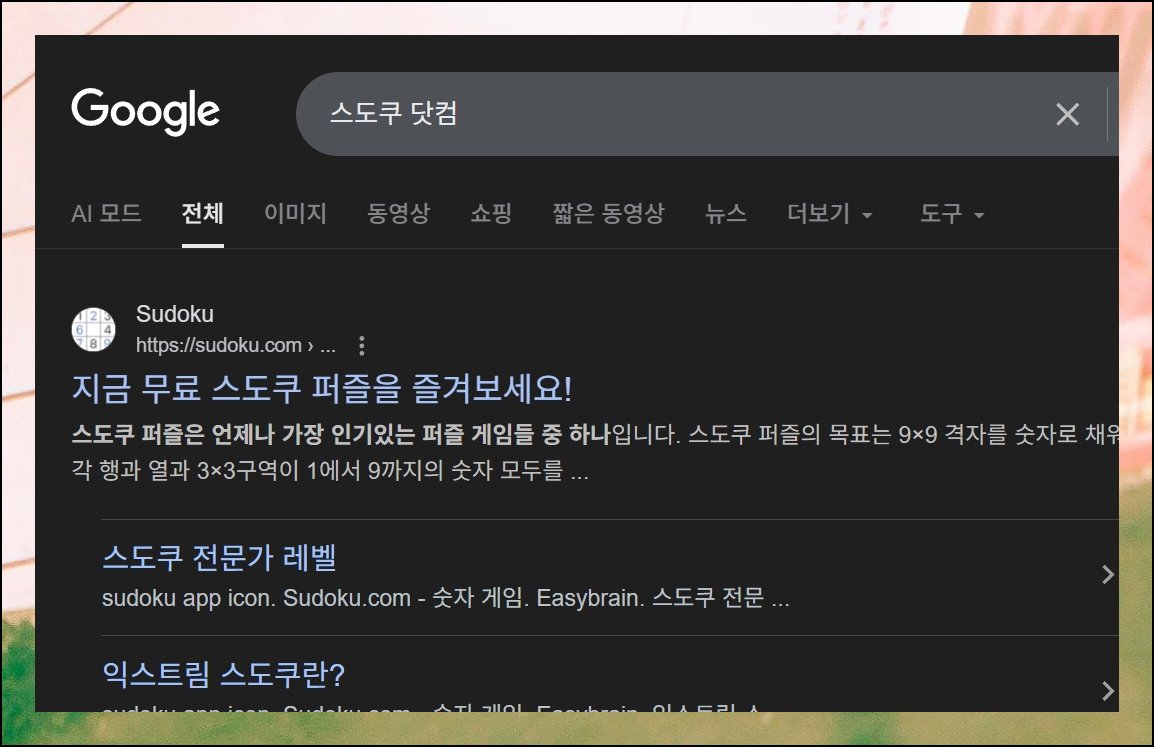This screenshot has height=747, width=1154.
Task: Expand the 익스트림 스도쿠란? row chevron
Action: [x=1108, y=690]
